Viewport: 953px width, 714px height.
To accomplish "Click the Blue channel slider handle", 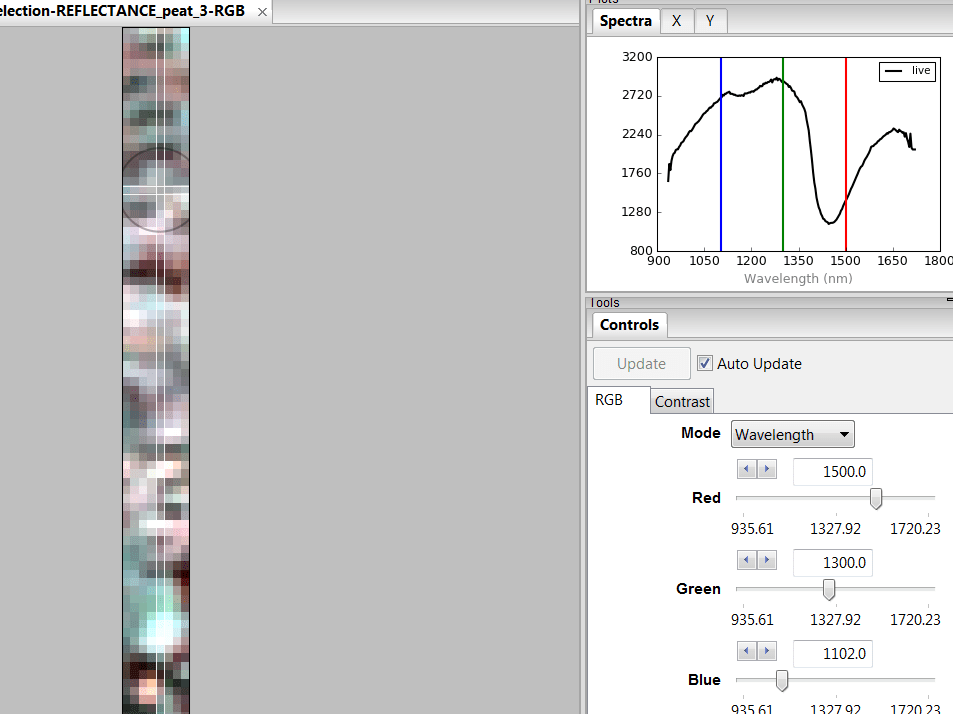I will click(782, 681).
